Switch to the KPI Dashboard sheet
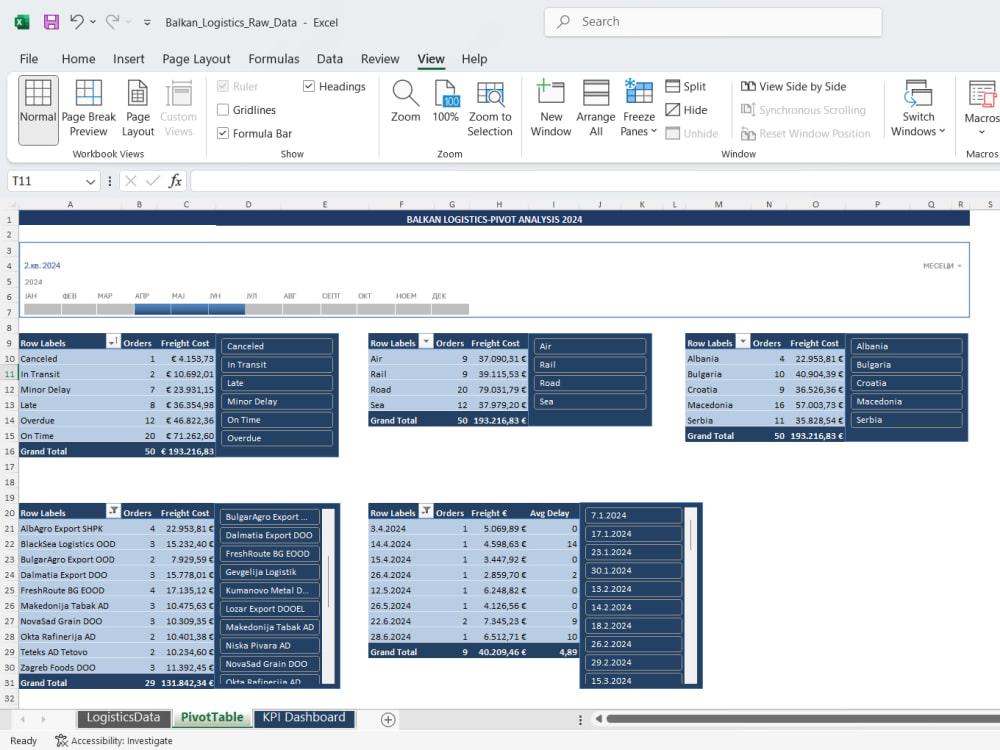Viewport: 1000px width, 750px height. (304, 718)
